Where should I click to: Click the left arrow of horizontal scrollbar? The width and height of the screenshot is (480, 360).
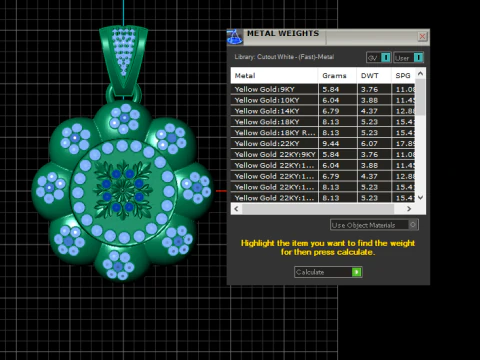tap(236, 209)
